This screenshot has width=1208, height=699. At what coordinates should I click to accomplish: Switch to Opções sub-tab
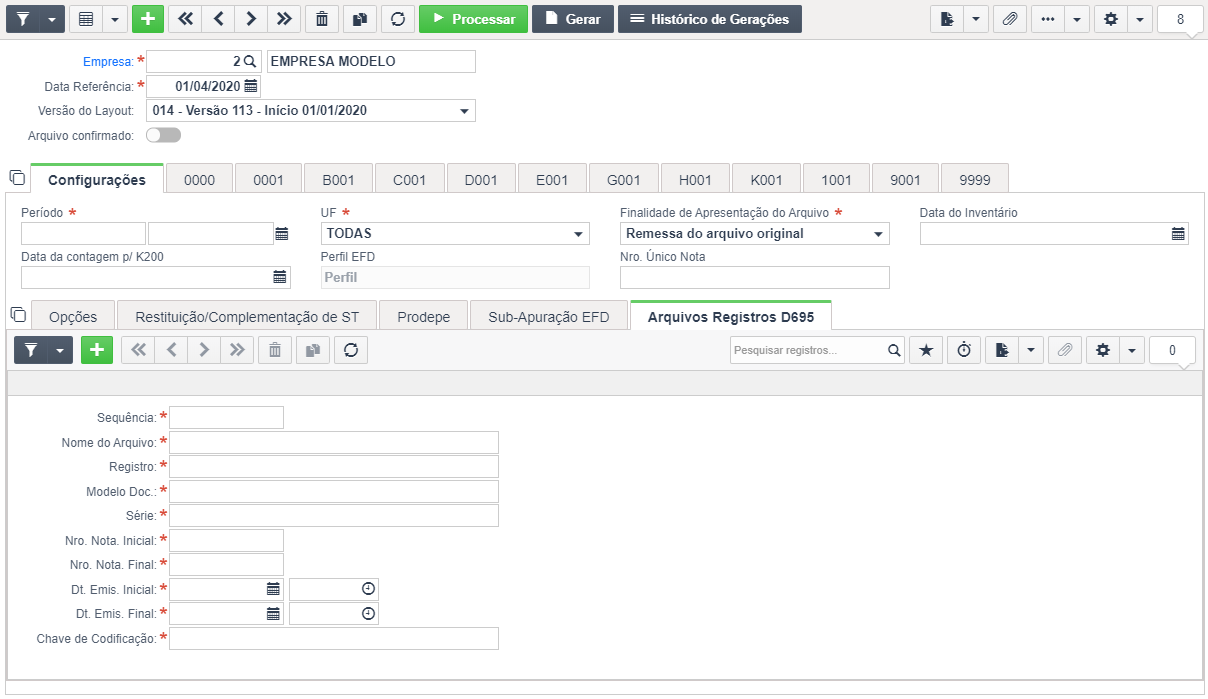(x=73, y=316)
